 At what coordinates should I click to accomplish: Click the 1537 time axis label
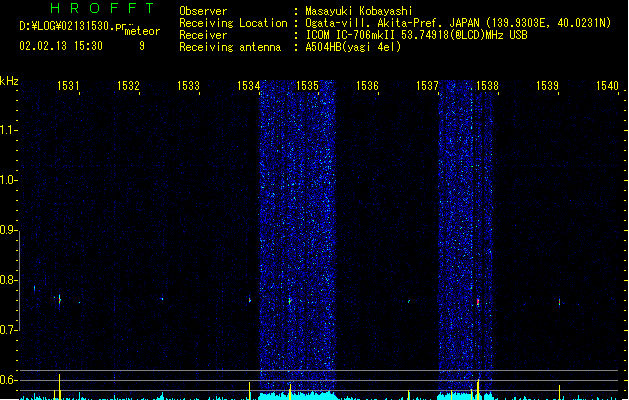click(428, 86)
